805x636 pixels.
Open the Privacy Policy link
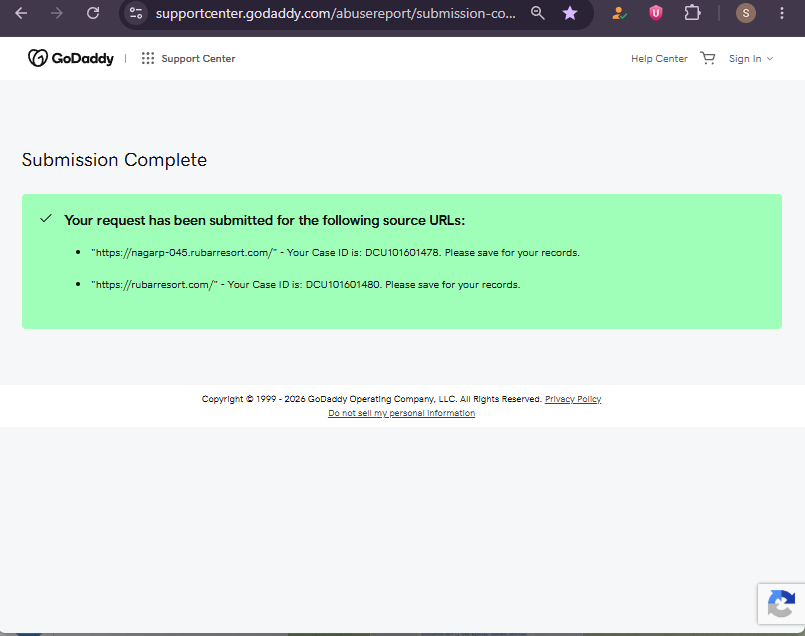(573, 399)
